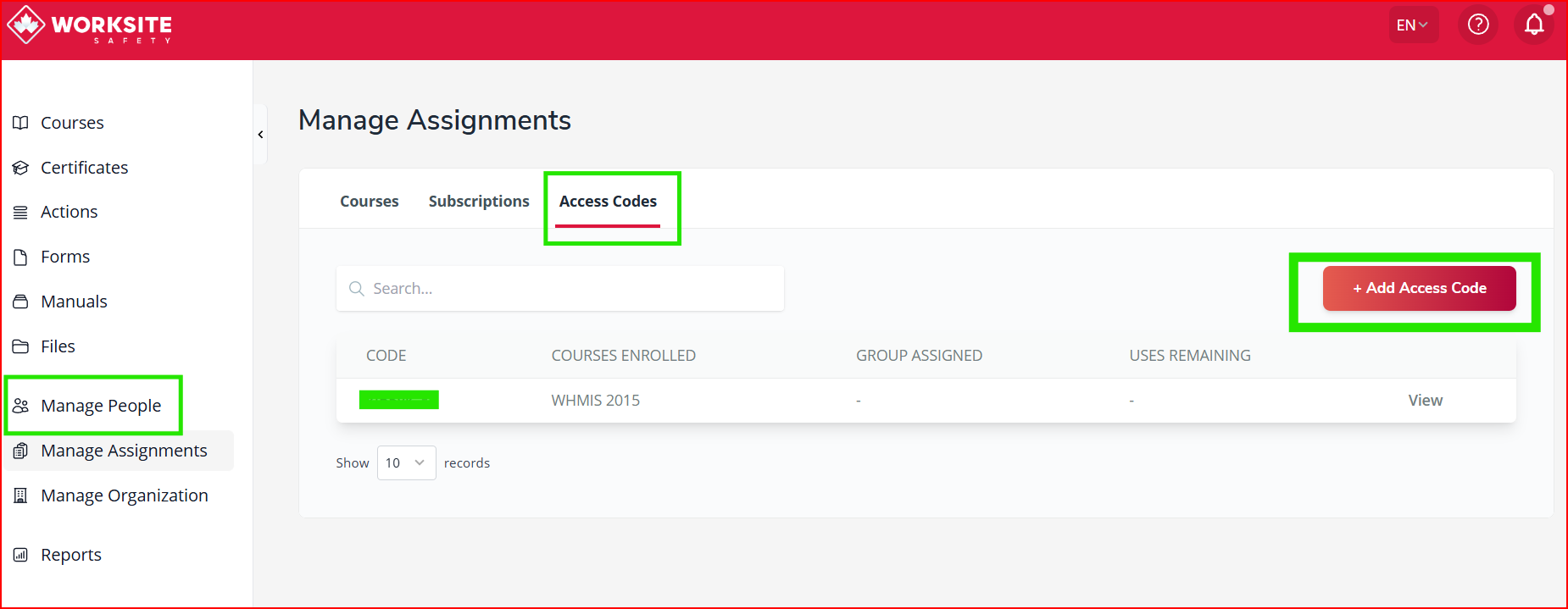The width and height of the screenshot is (1568, 609).
Task: Click the Forms document icon
Action: 20,257
